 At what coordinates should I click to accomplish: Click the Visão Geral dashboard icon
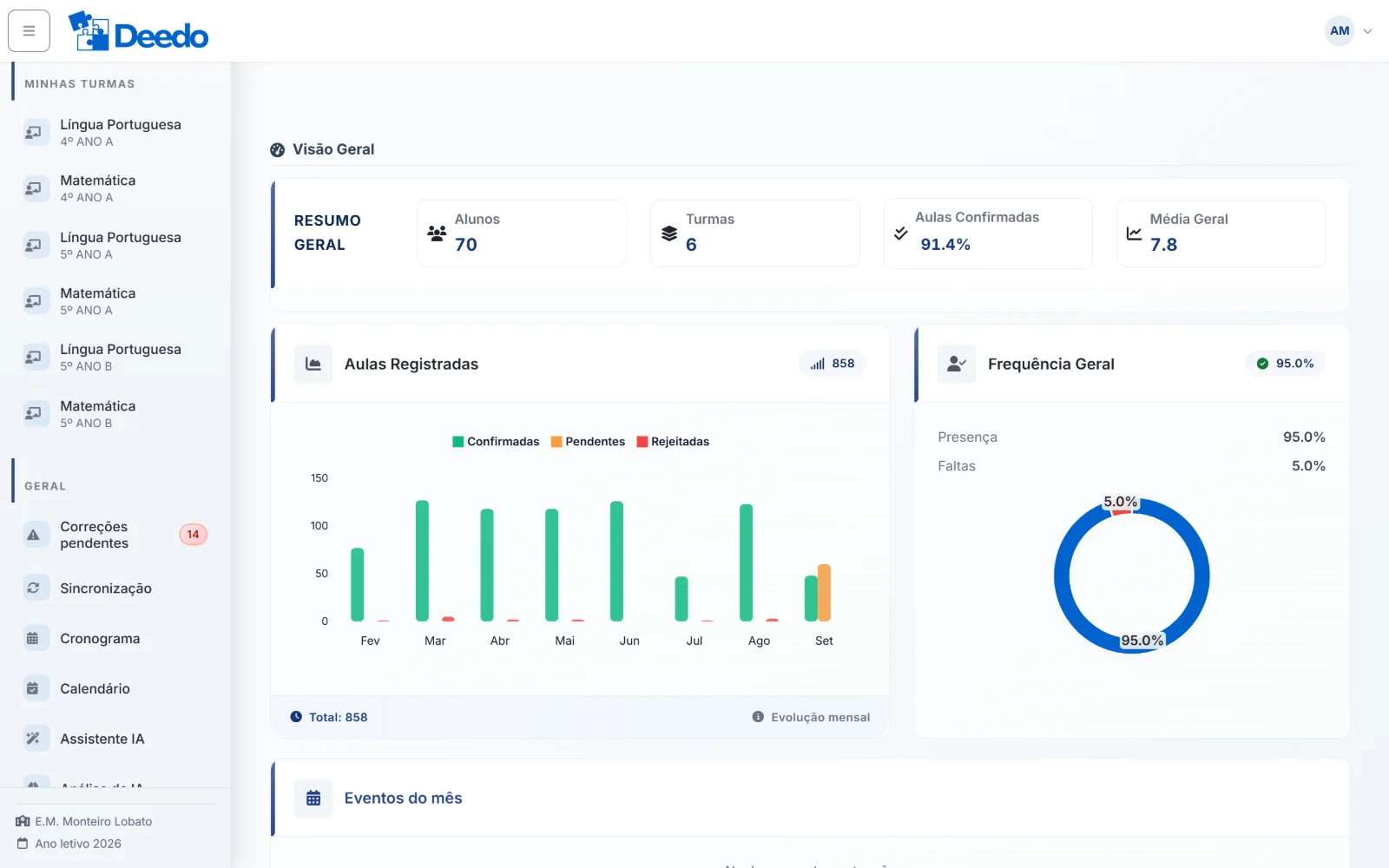pos(278,149)
